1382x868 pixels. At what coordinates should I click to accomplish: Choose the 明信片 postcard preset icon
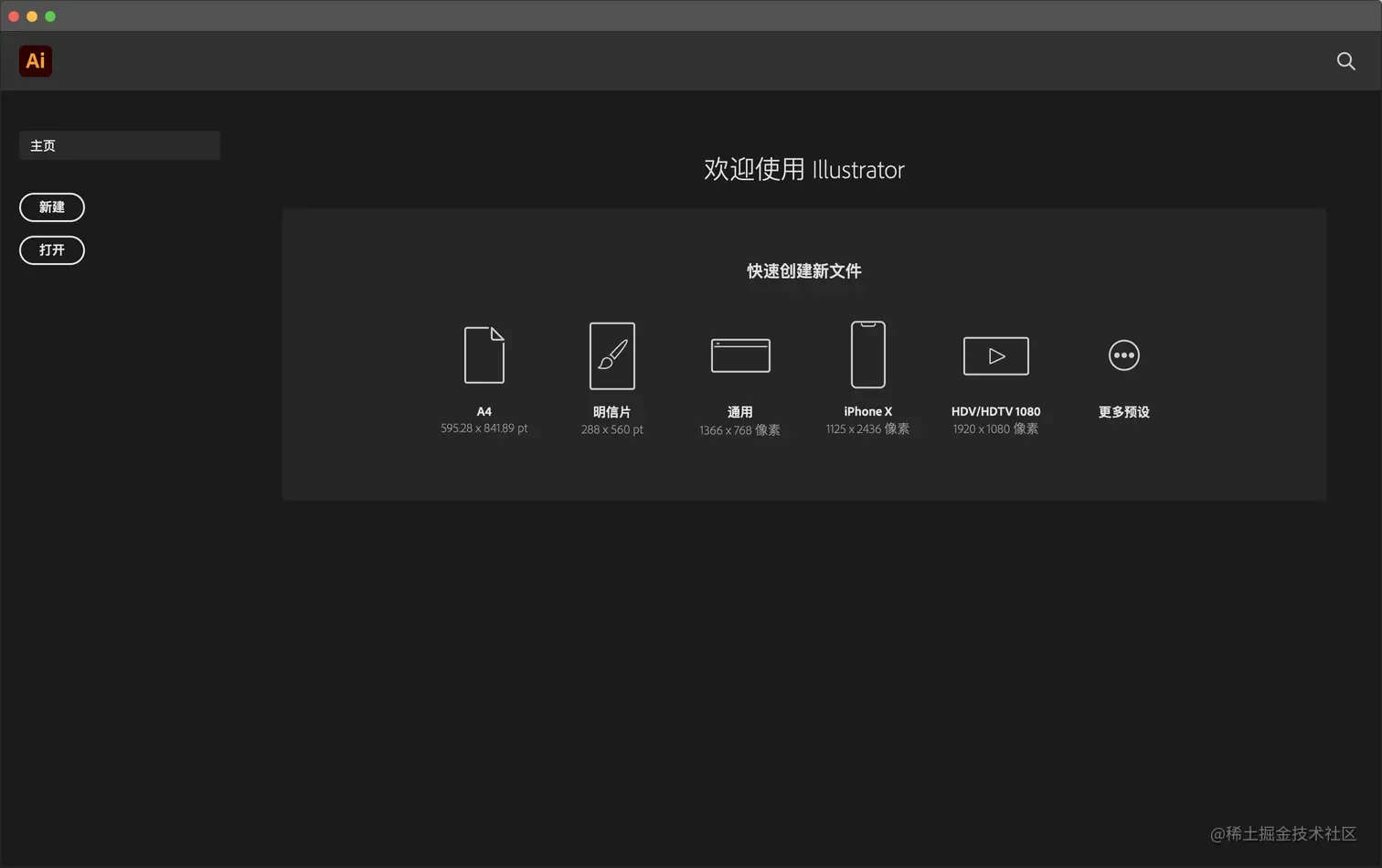(x=612, y=355)
